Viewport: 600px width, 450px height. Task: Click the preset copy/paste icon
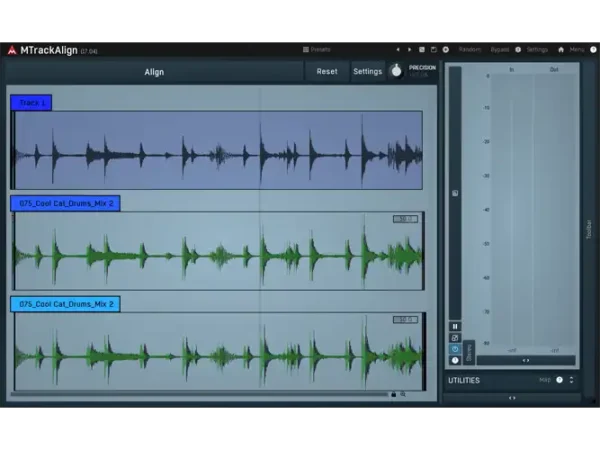(x=434, y=49)
